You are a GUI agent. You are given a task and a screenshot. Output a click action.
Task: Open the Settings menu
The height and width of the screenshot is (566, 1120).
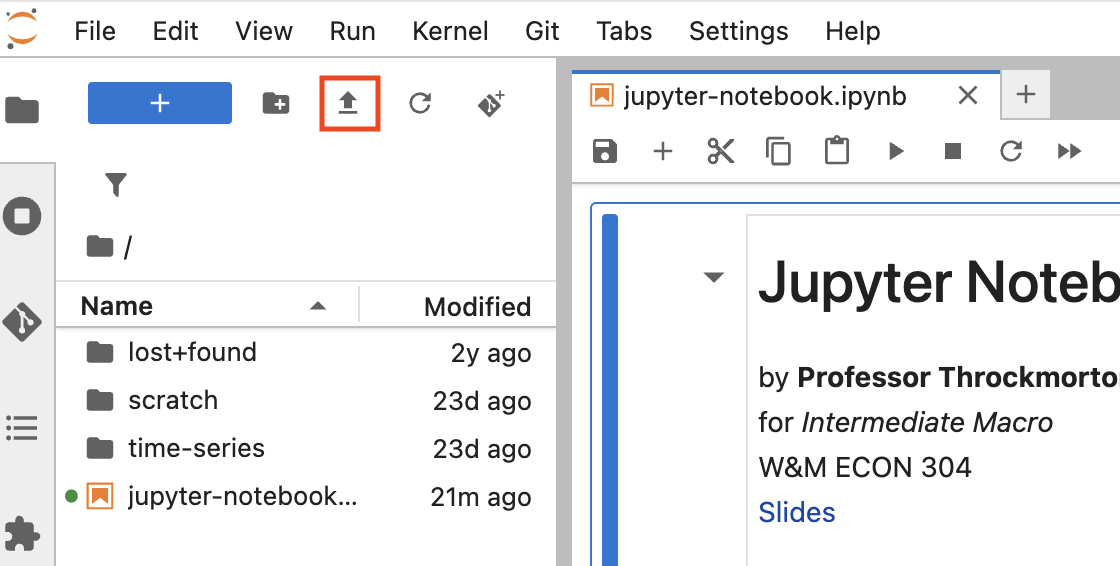(x=739, y=31)
